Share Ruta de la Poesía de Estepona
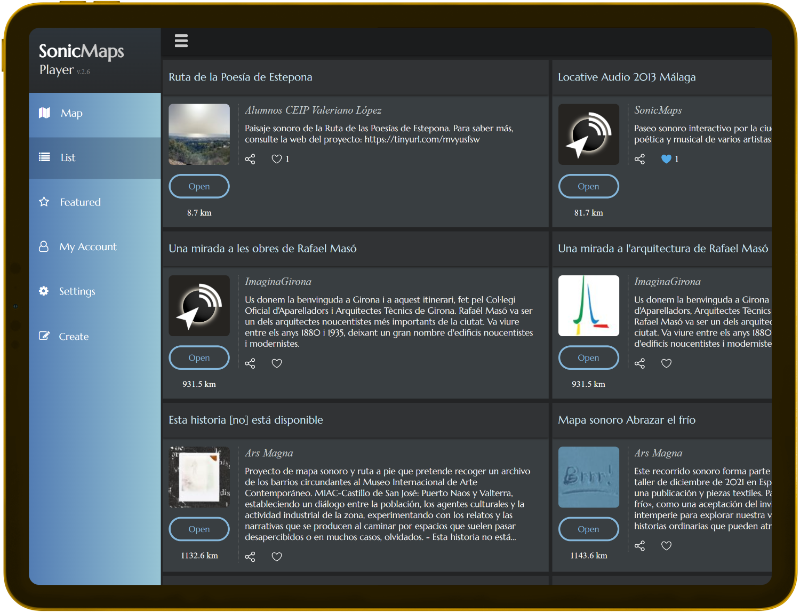This screenshot has width=800, height=612. (250, 159)
